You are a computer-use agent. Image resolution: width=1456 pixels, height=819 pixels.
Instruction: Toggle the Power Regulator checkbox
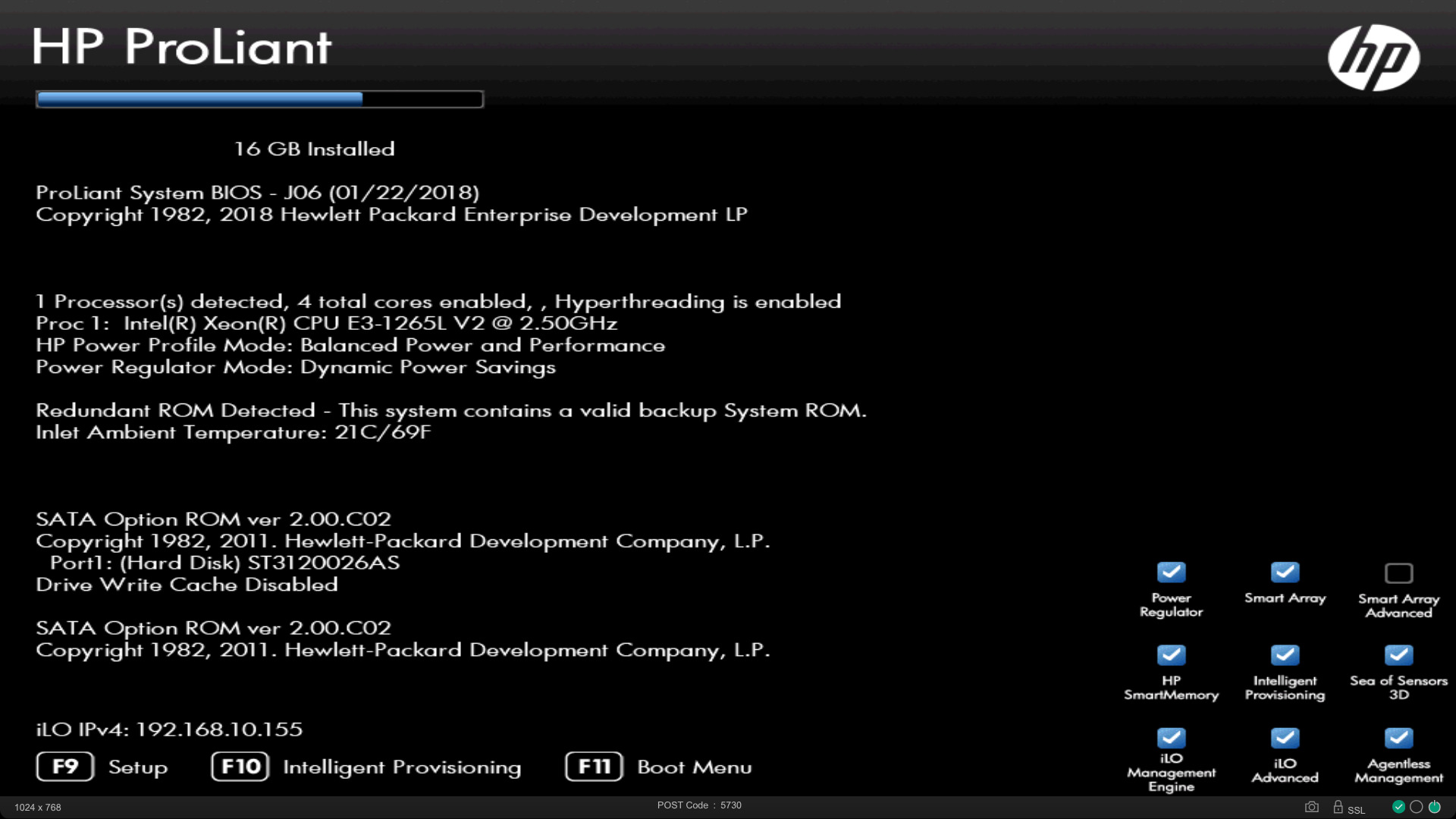click(x=1171, y=572)
